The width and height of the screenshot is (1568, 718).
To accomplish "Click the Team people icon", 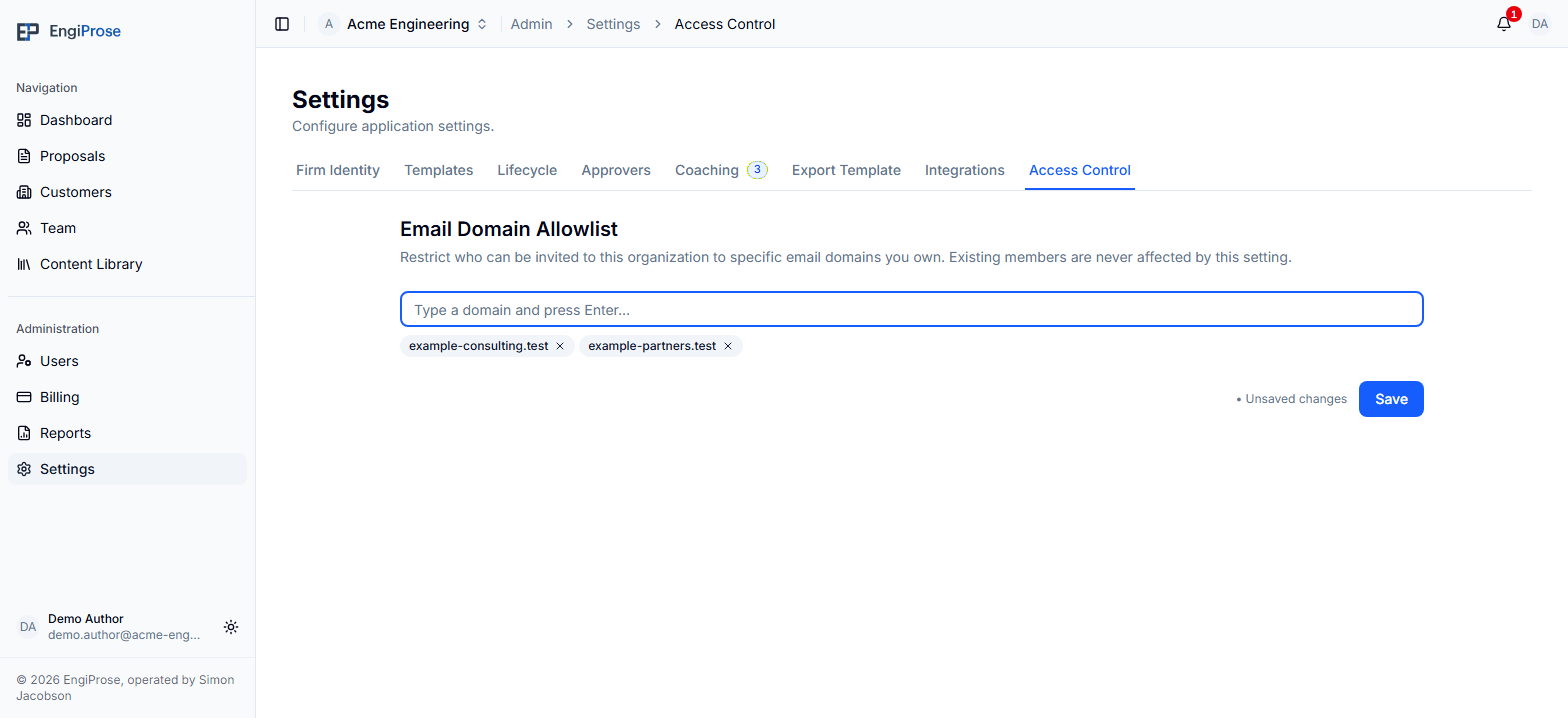I will click(x=24, y=228).
